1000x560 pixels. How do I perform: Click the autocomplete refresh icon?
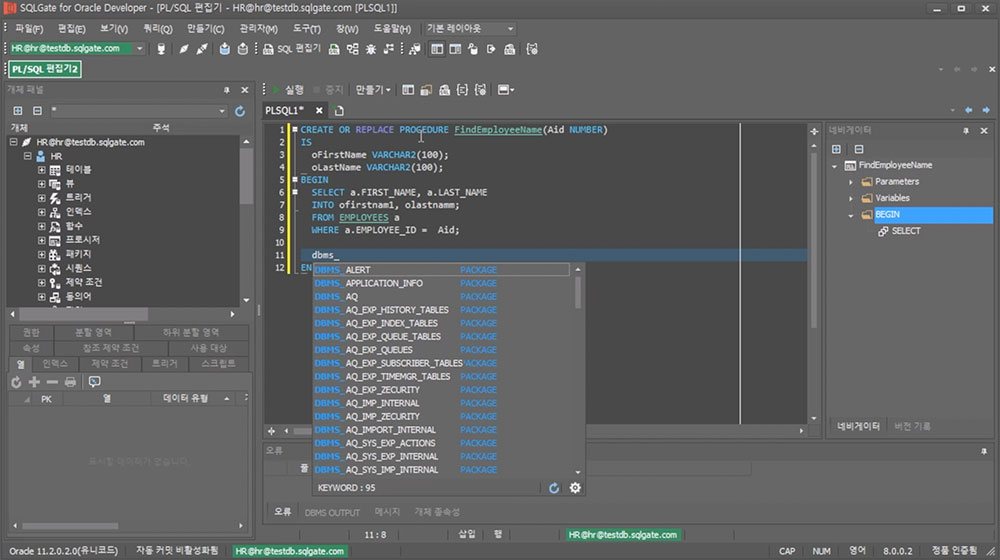click(x=554, y=488)
